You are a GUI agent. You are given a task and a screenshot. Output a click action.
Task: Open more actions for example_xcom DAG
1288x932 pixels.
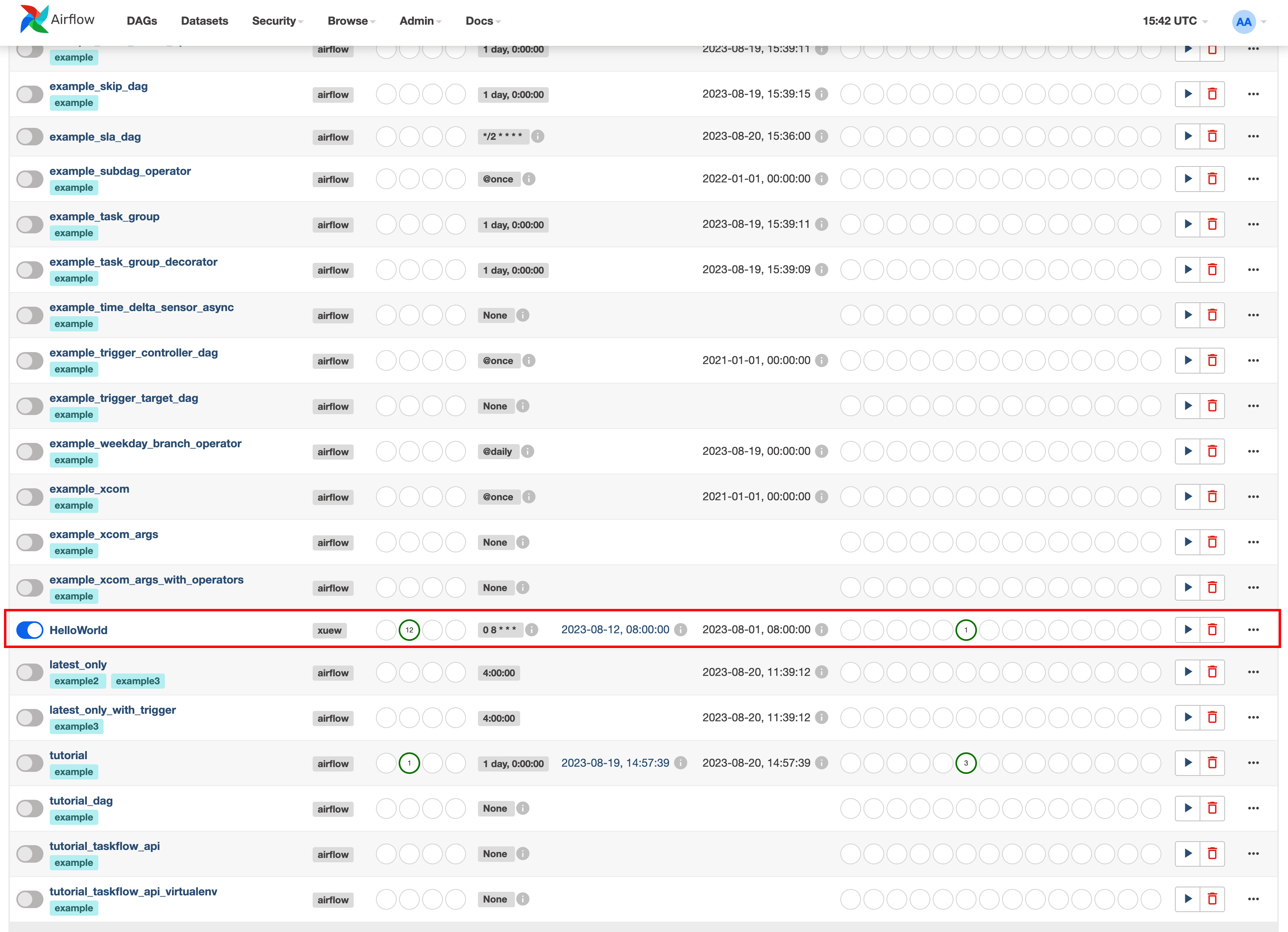pyautogui.click(x=1253, y=496)
